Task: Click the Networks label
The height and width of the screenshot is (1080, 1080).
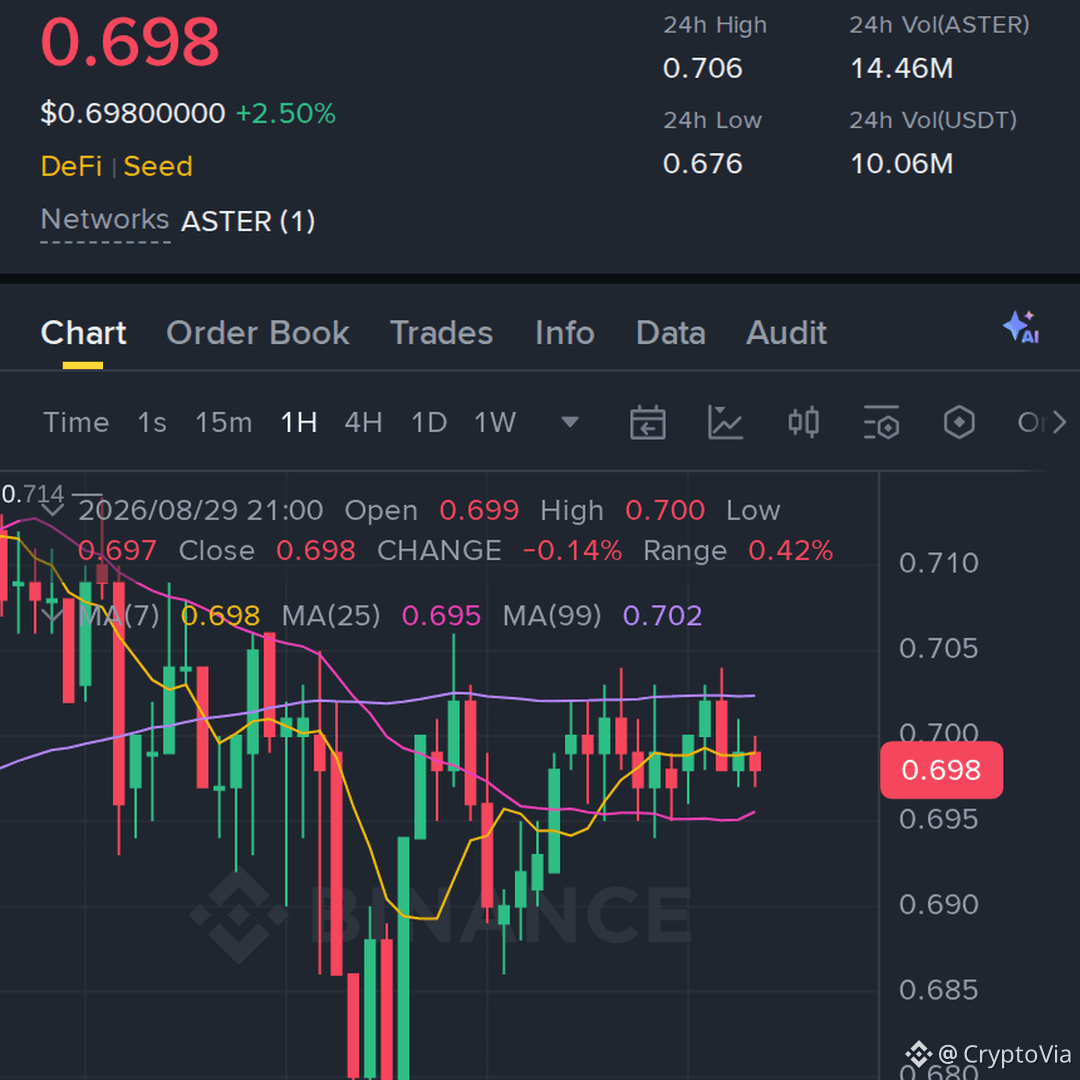Action: point(105,220)
